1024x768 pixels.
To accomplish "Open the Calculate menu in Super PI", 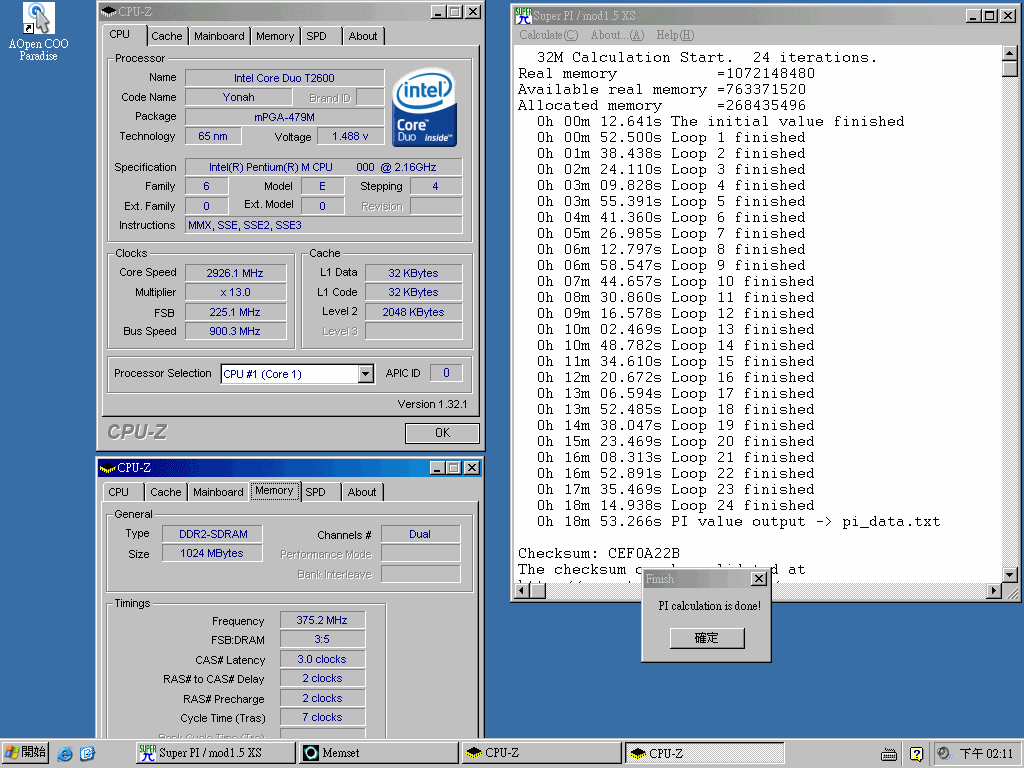I will pos(548,35).
